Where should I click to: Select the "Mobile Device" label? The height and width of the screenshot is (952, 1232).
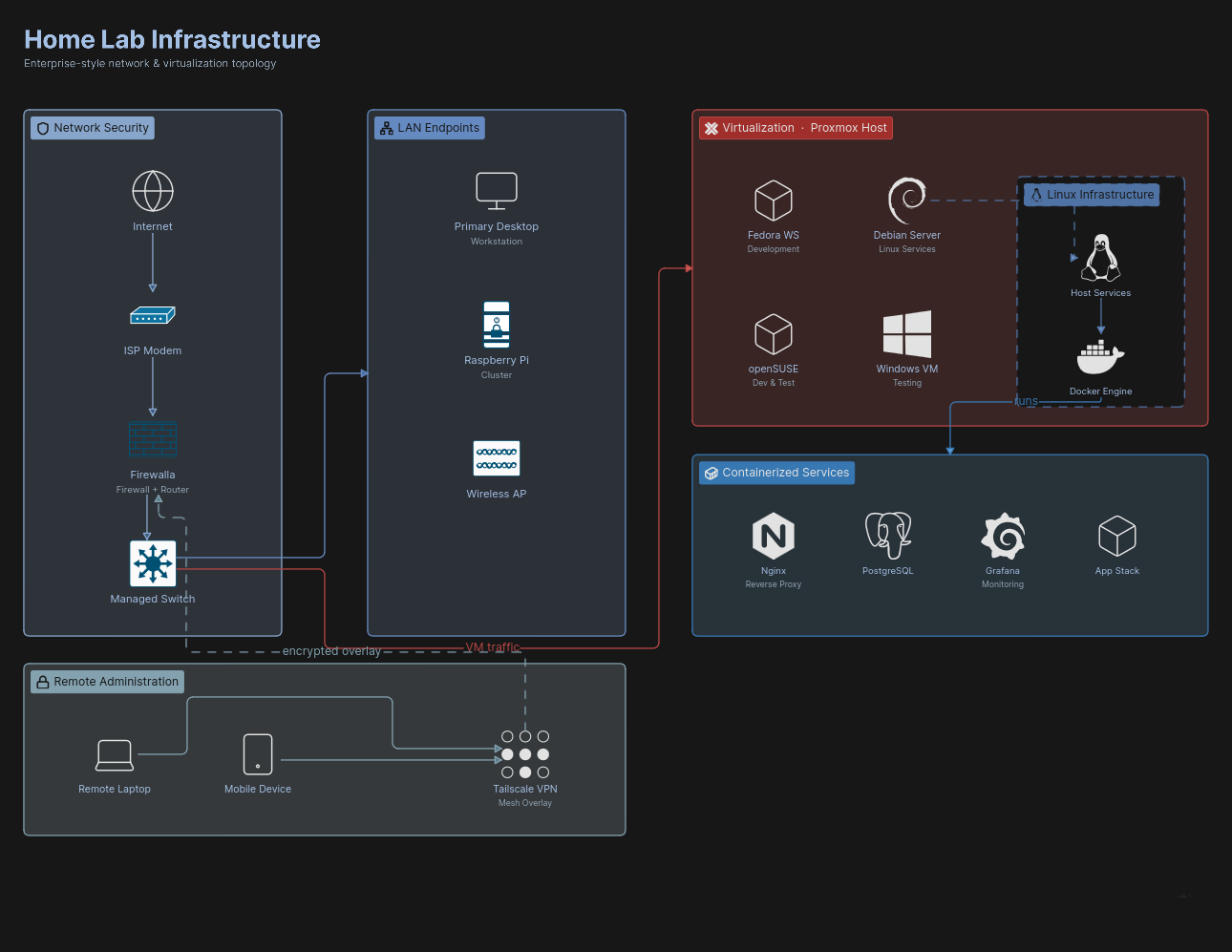click(x=258, y=790)
